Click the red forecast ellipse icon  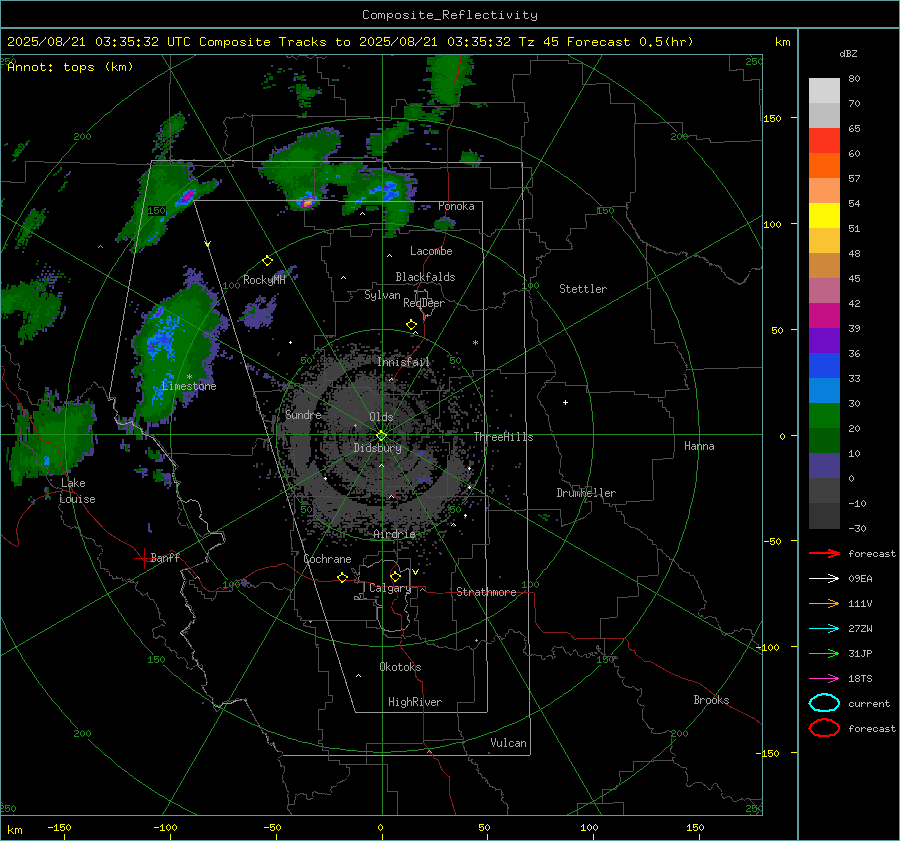(824, 728)
